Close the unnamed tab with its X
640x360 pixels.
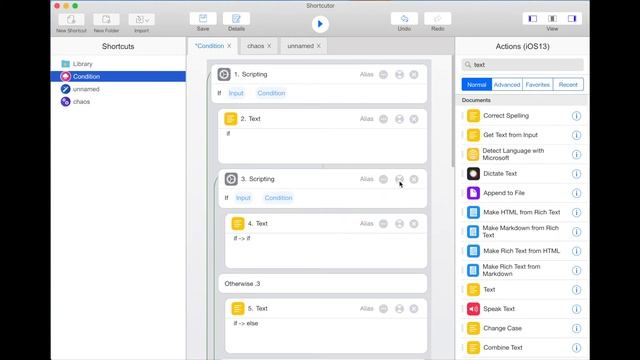pos(318,46)
